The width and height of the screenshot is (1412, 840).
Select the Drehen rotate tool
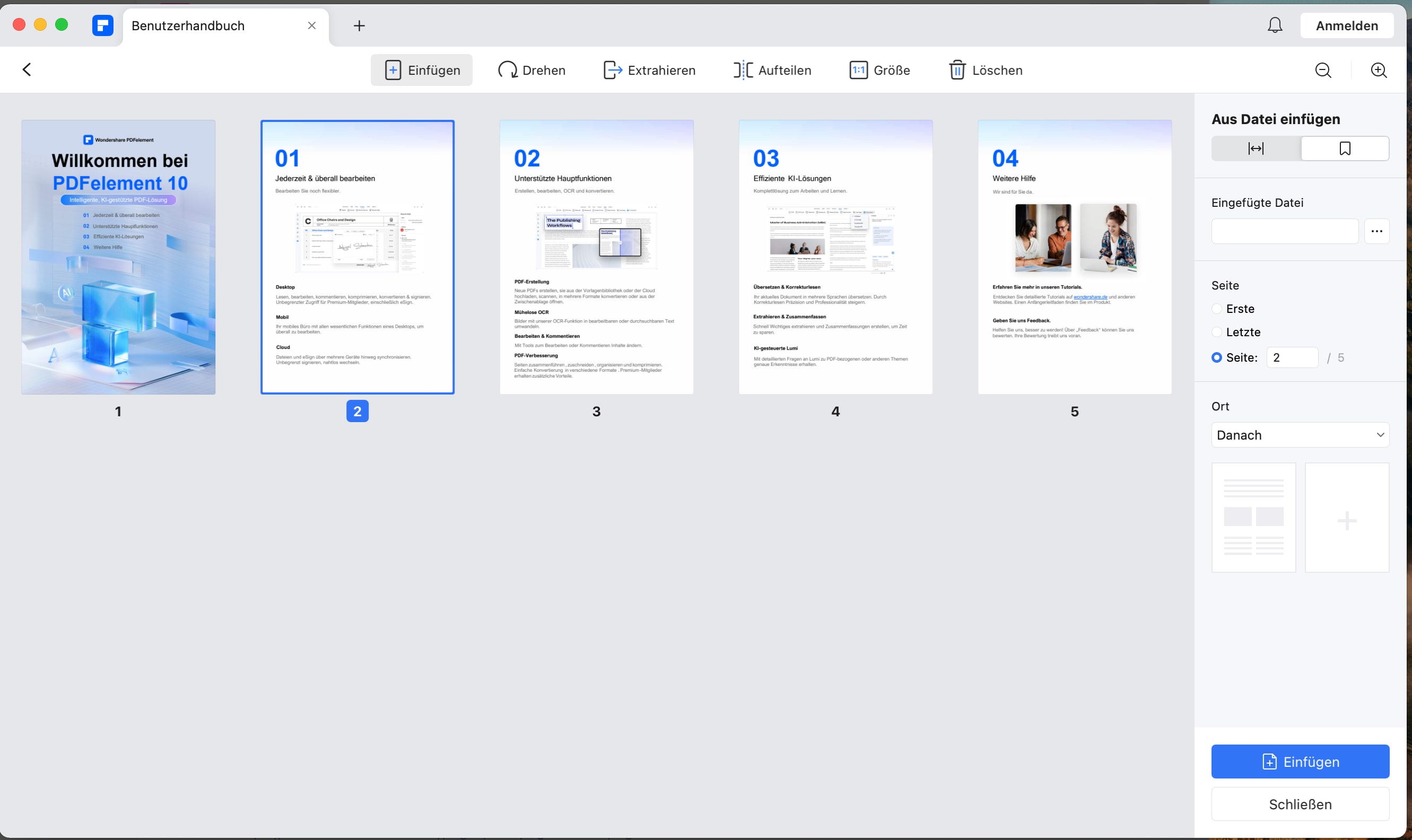click(x=531, y=70)
